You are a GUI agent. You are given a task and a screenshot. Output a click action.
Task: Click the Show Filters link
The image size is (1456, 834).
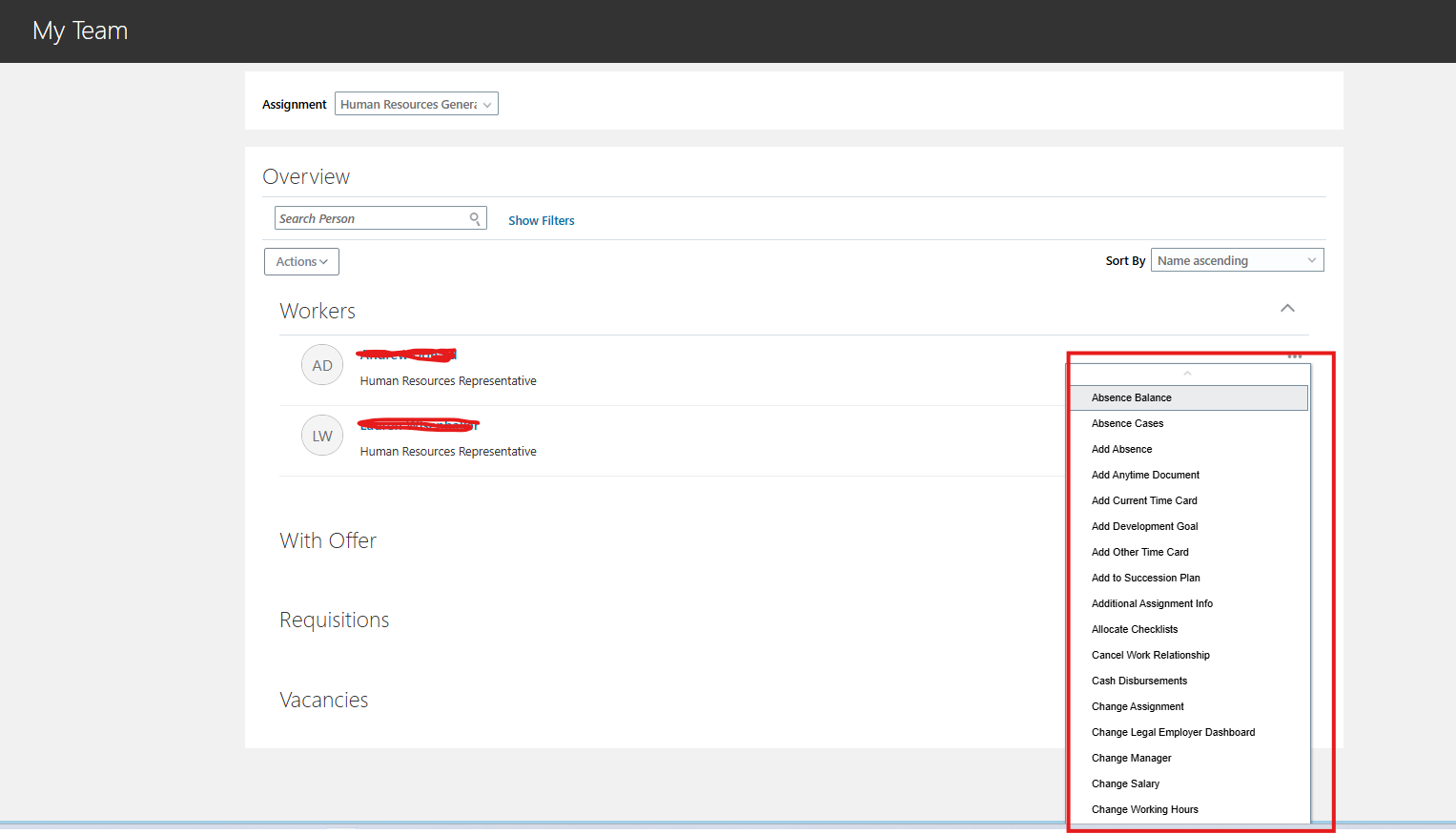(x=541, y=220)
